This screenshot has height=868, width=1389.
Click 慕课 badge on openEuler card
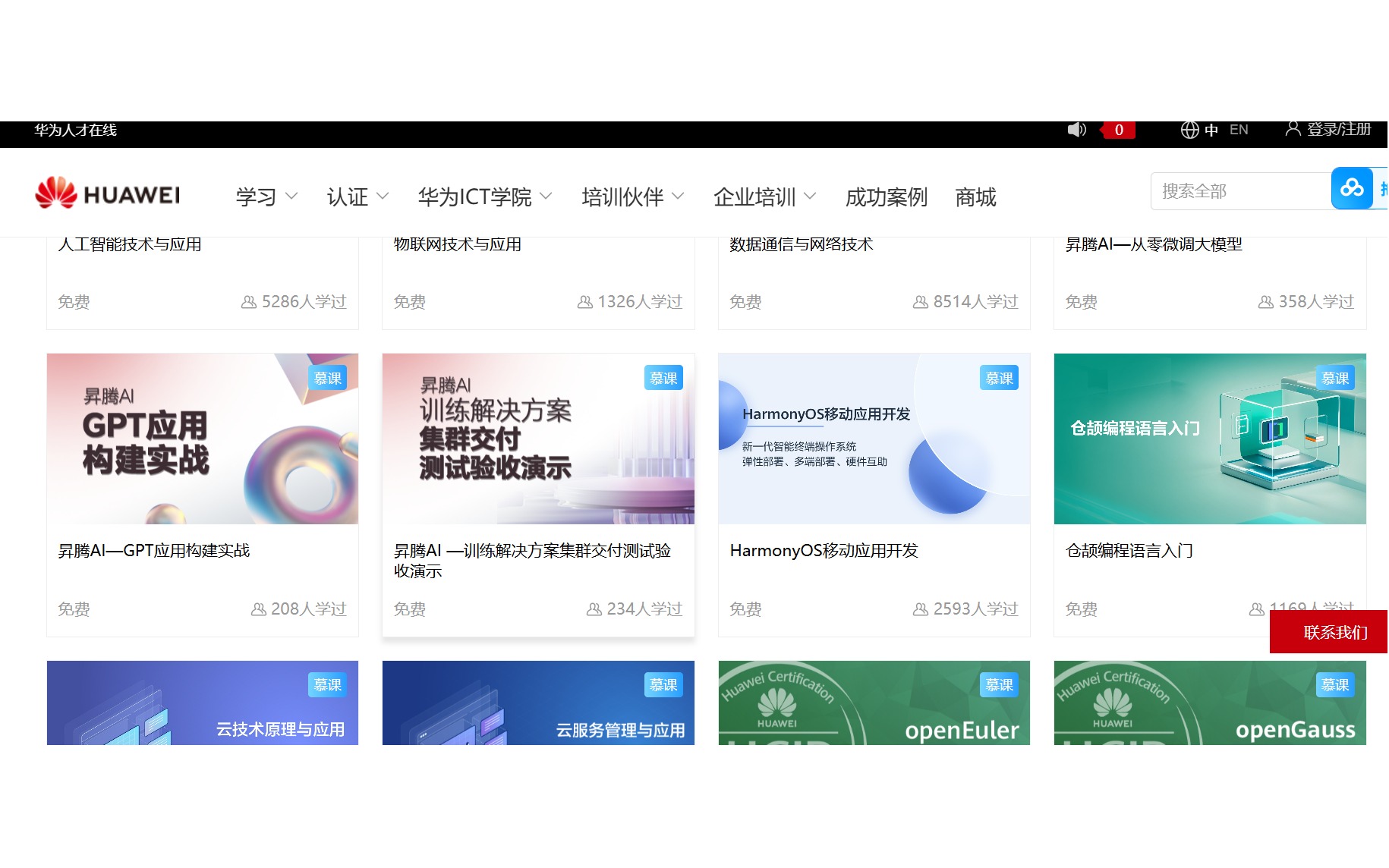(999, 684)
